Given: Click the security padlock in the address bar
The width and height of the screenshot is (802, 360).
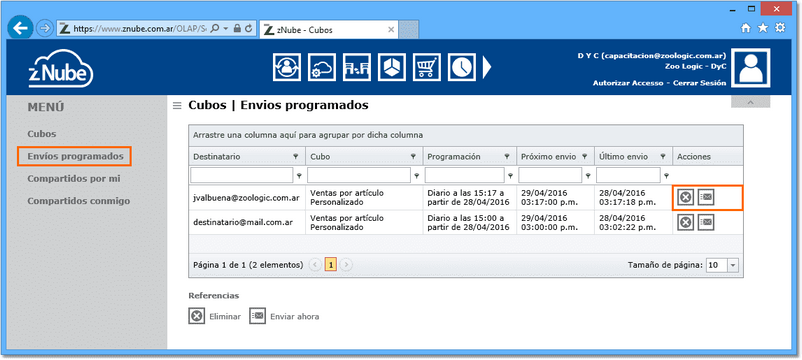Looking at the screenshot, I should [x=237, y=29].
